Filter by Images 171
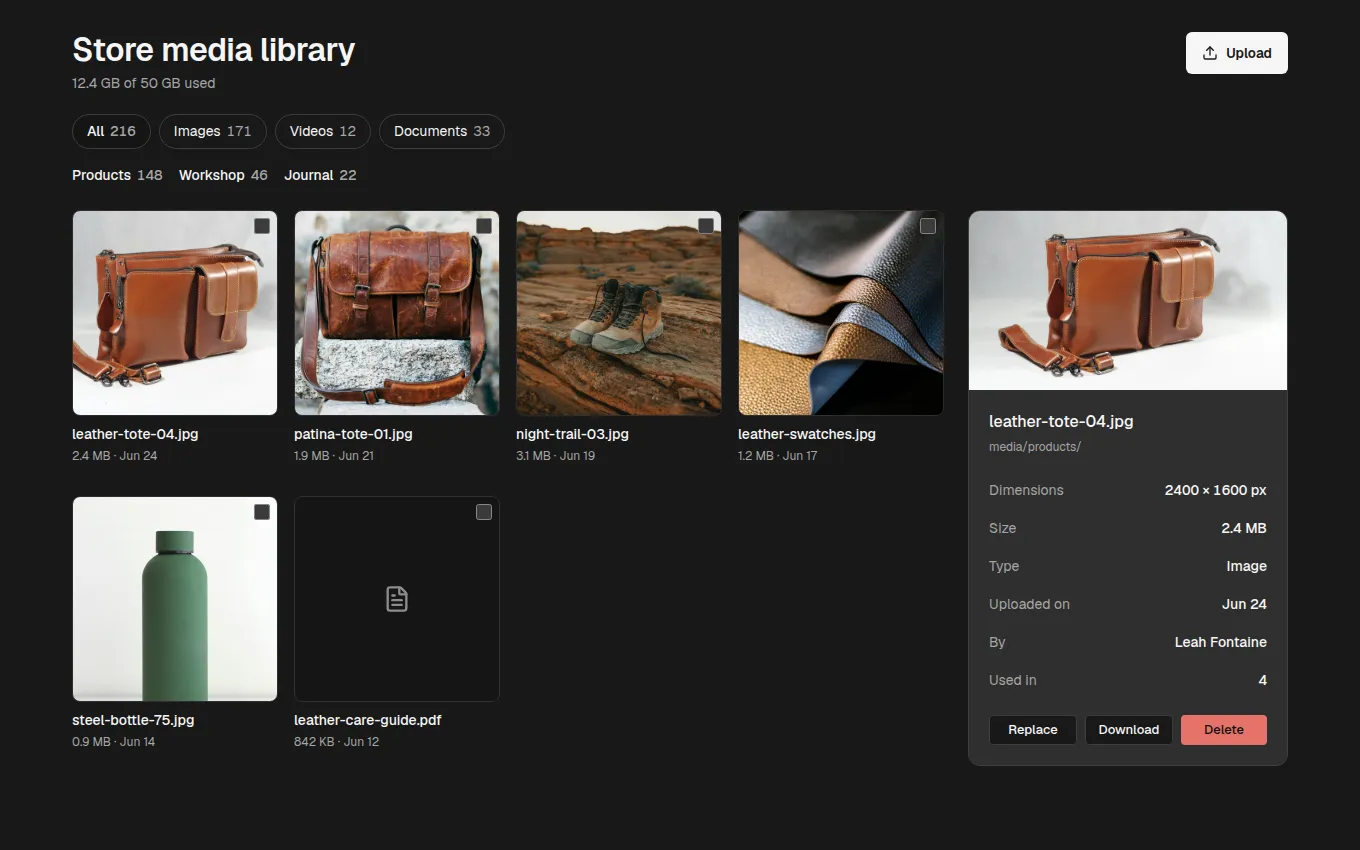 pyautogui.click(x=213, y=131)
